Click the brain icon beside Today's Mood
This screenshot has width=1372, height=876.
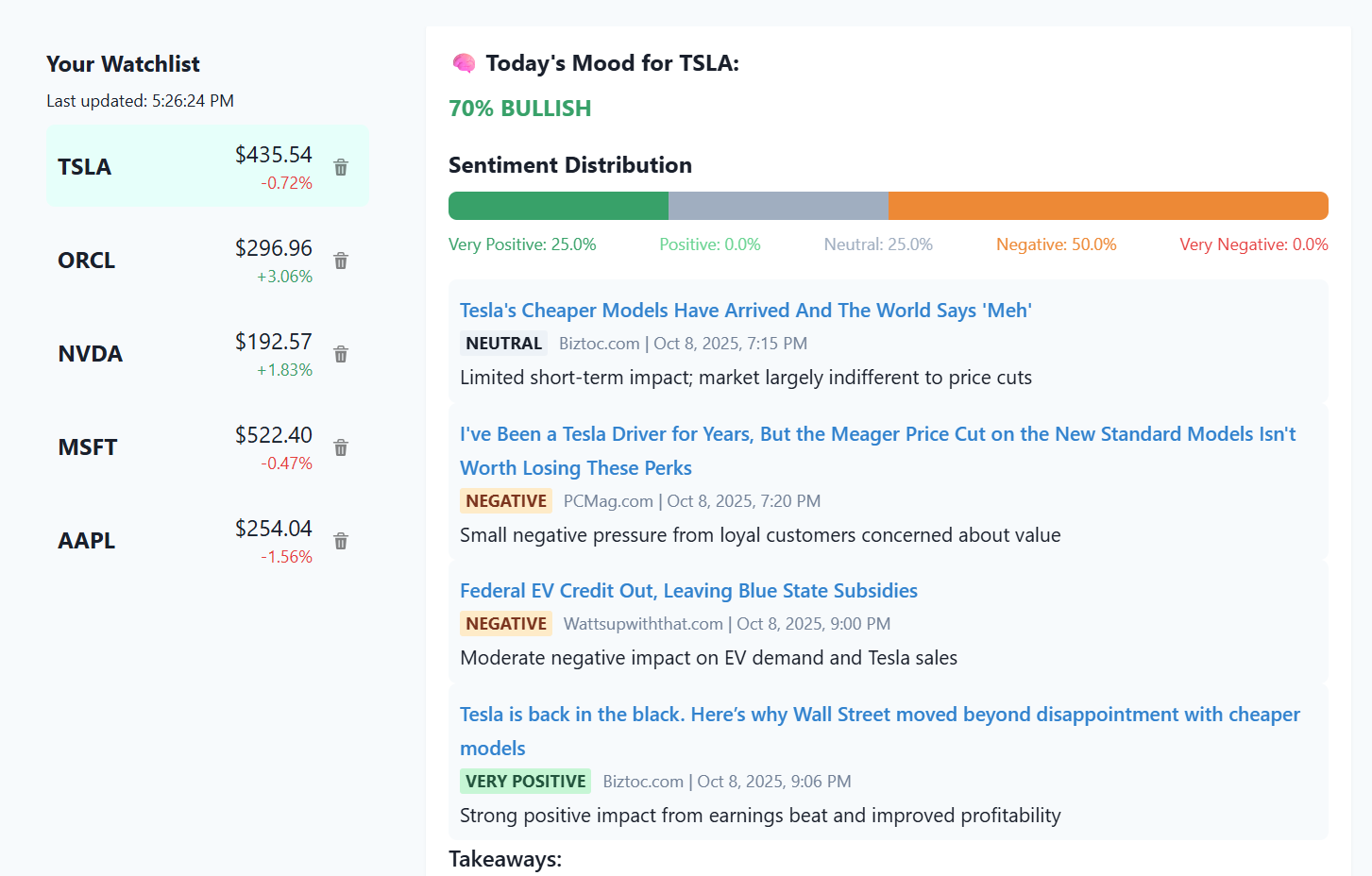(463, 62)
